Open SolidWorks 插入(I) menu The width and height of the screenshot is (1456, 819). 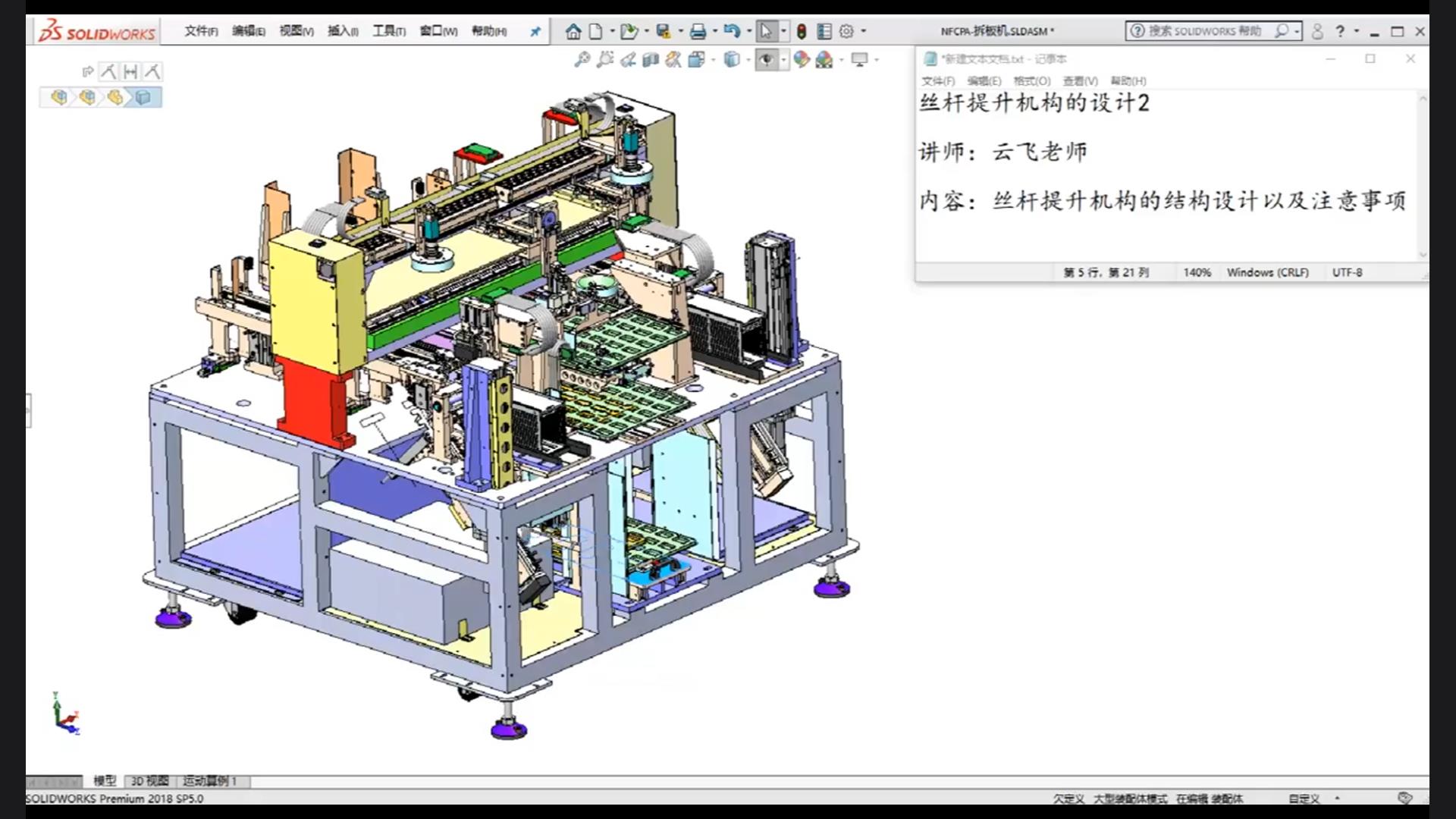click(x=343, y=31)
